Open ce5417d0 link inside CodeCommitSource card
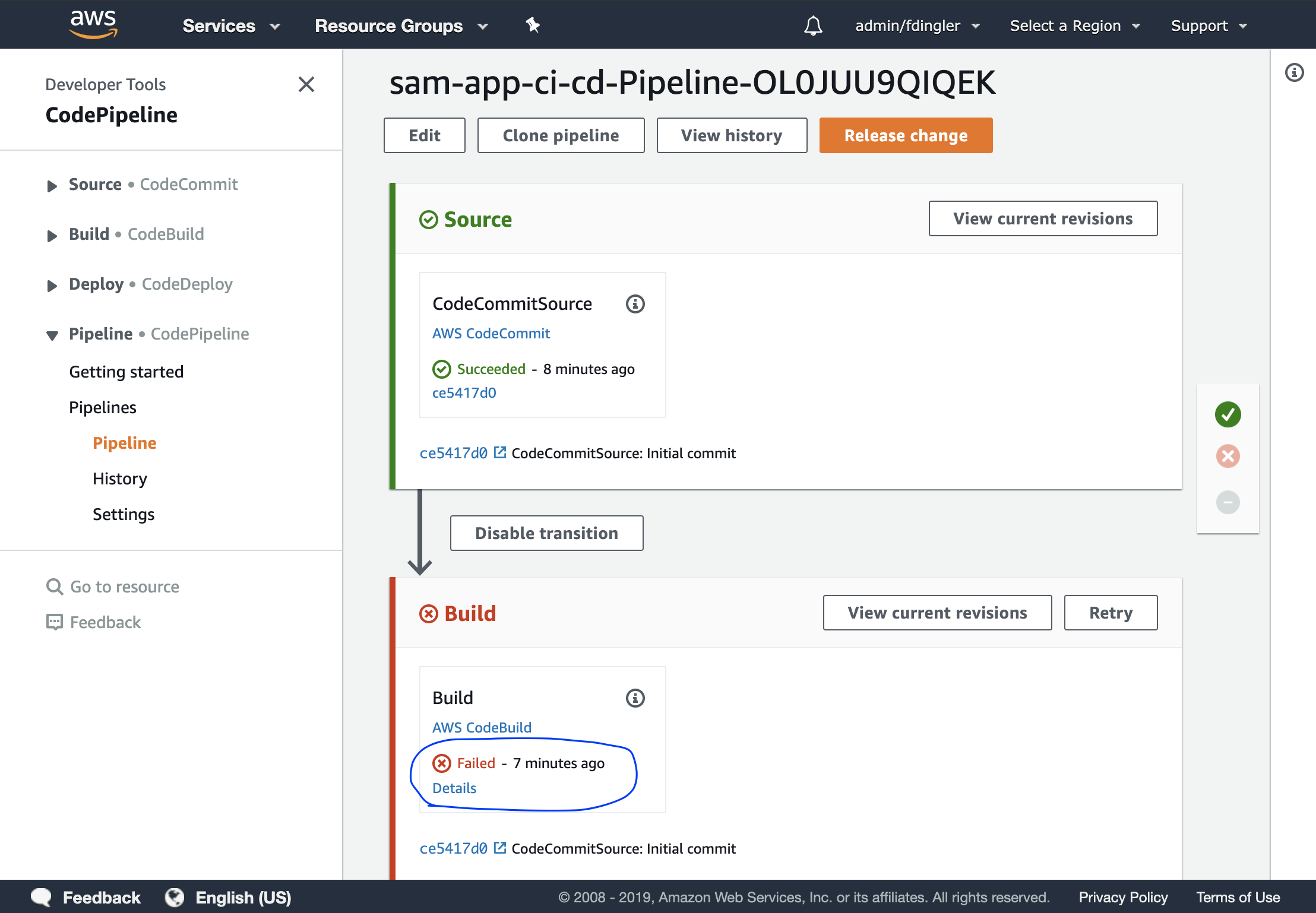1316x913 pixels. pos(464,393)
